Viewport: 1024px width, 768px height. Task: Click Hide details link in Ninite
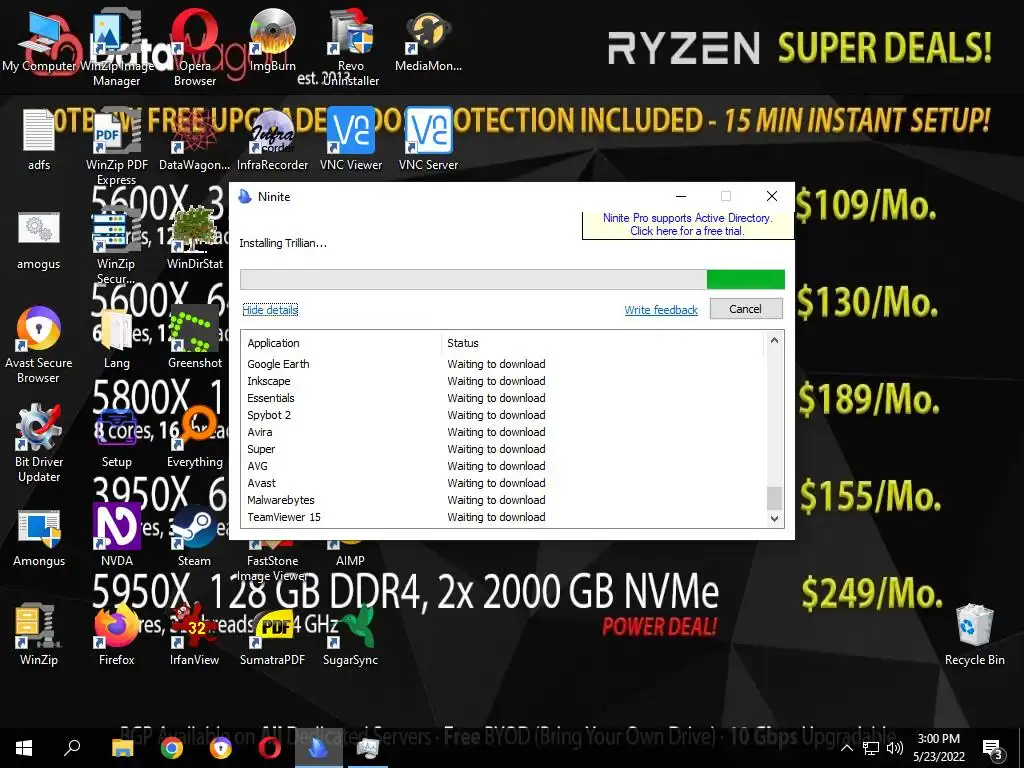270,310
